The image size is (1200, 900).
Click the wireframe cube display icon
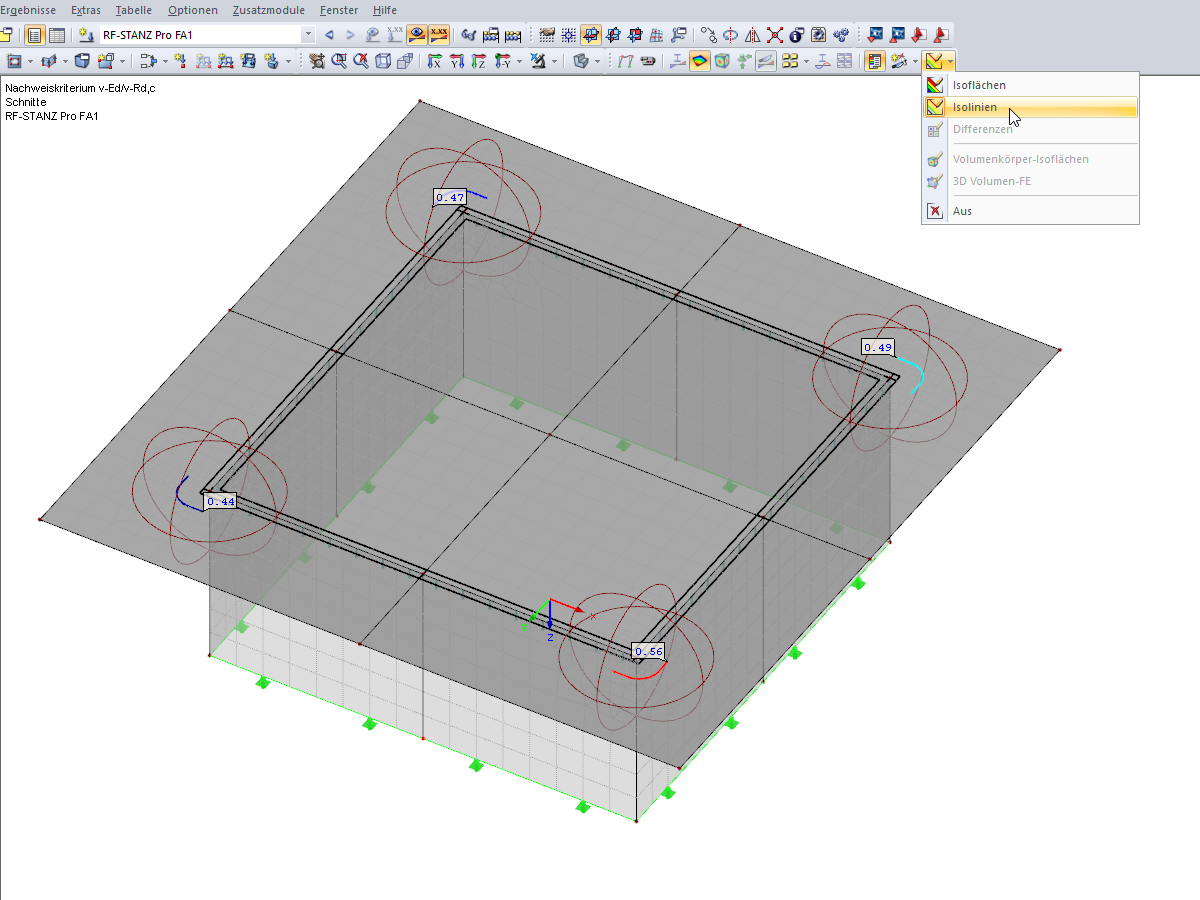pos(384,61)
